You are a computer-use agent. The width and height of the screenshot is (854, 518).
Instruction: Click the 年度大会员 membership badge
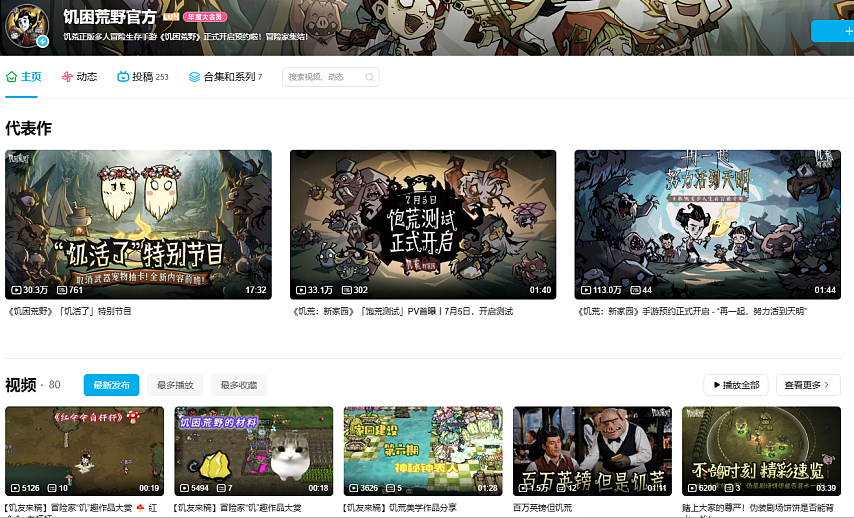coord(205,17)
